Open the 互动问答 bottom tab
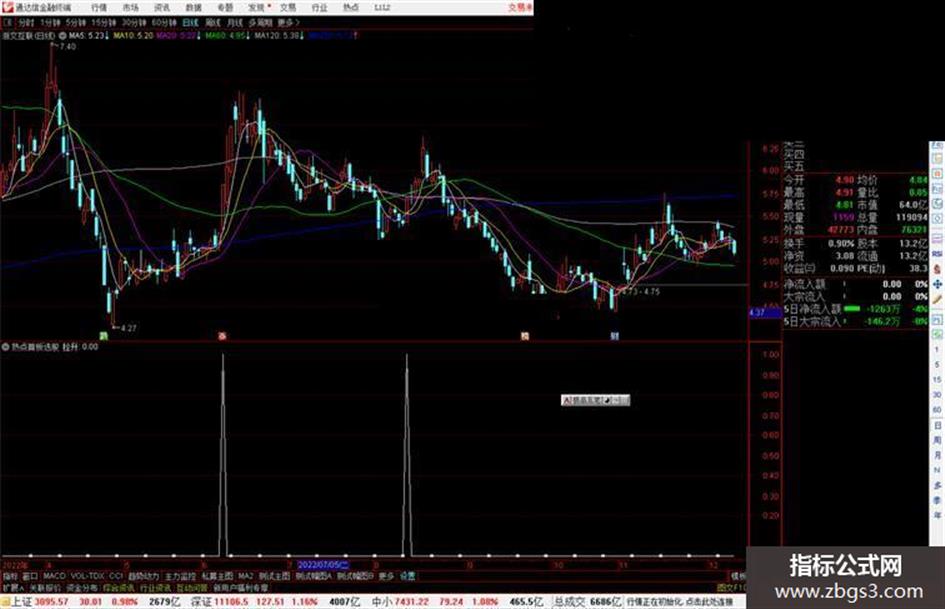Screen dimensions: 945x609 (x=192, y=587)
